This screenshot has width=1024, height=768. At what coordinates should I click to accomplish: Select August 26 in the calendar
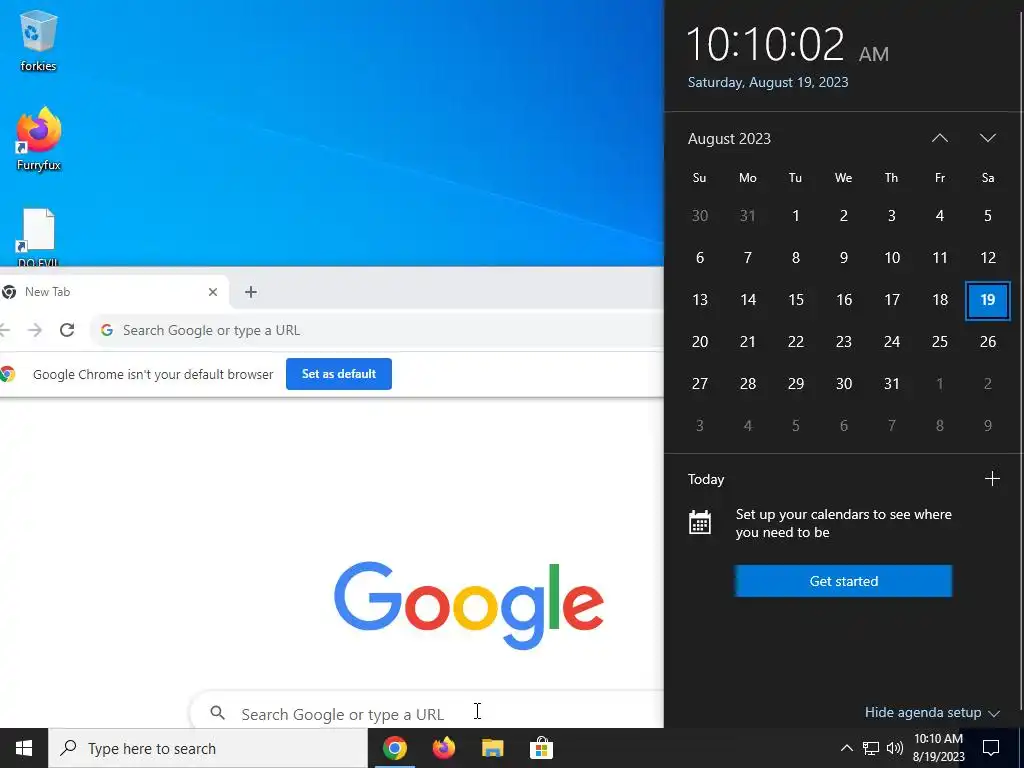pyautogui.click(x=988, y=342)
